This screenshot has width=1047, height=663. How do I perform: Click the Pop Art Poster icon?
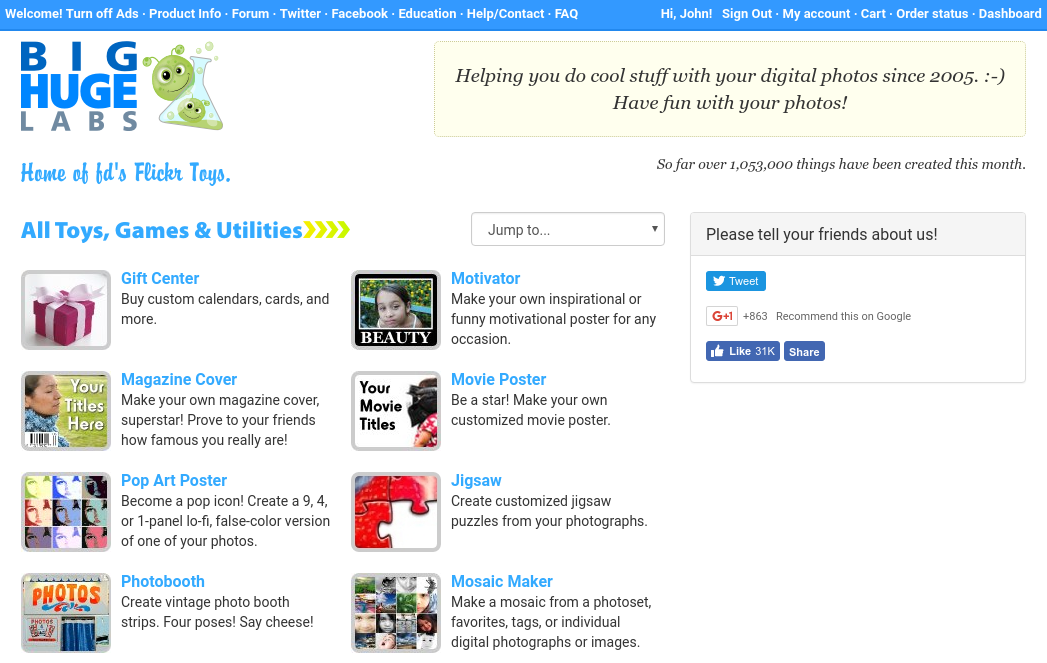tap(66, 512)
